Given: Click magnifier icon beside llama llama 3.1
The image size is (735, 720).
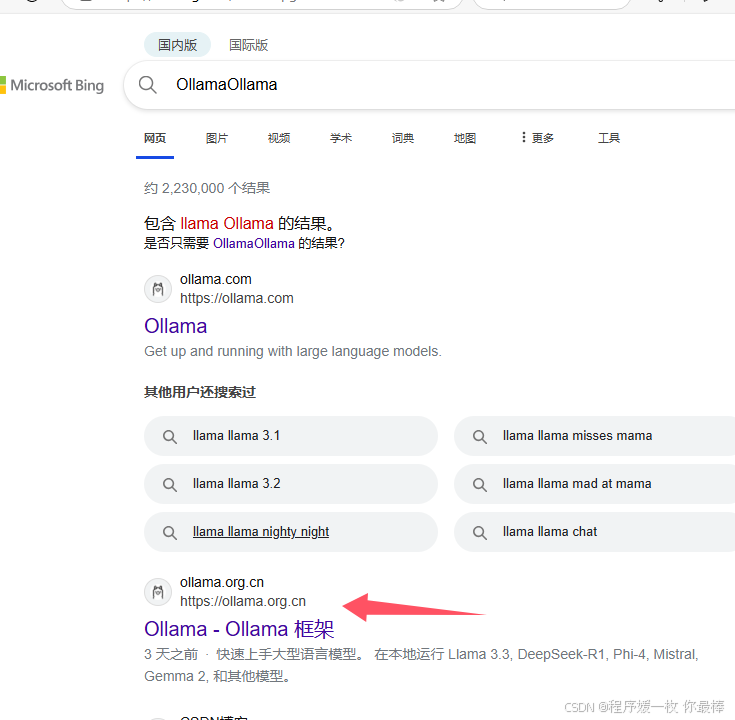Looking at the screenshot, I should pyautogui.click(x=170, y=436).
